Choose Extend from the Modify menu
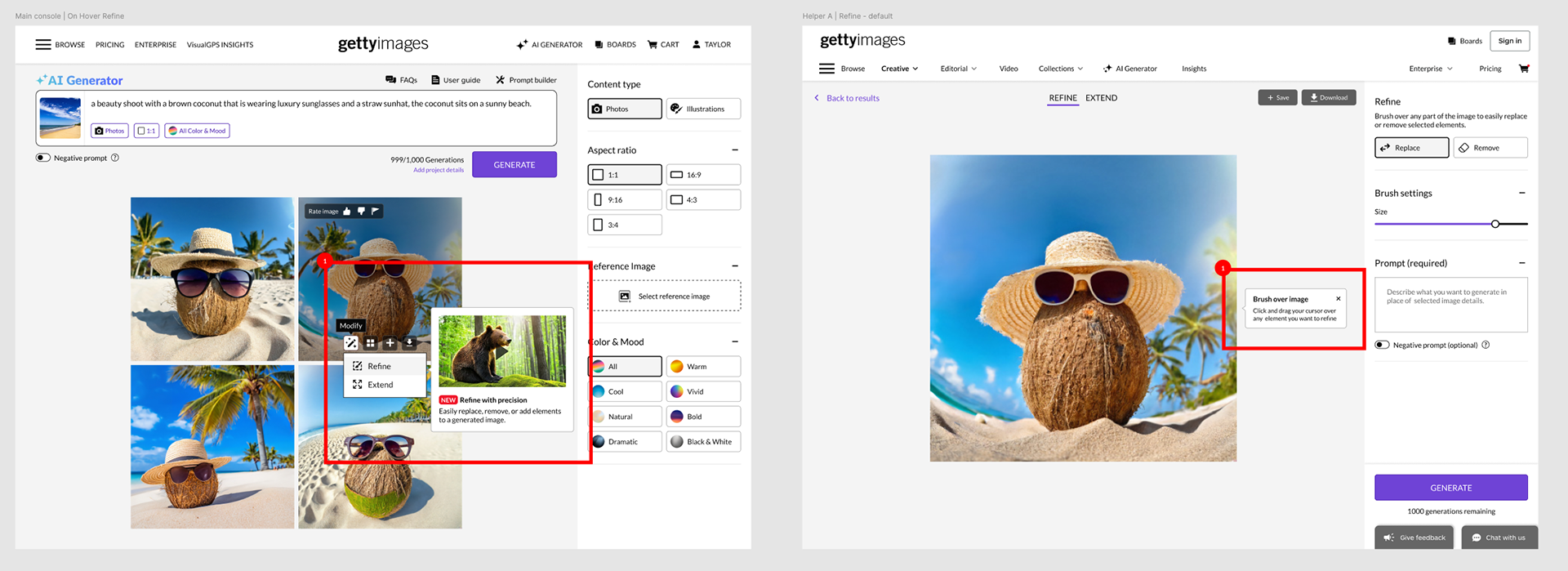 point(385,385)
